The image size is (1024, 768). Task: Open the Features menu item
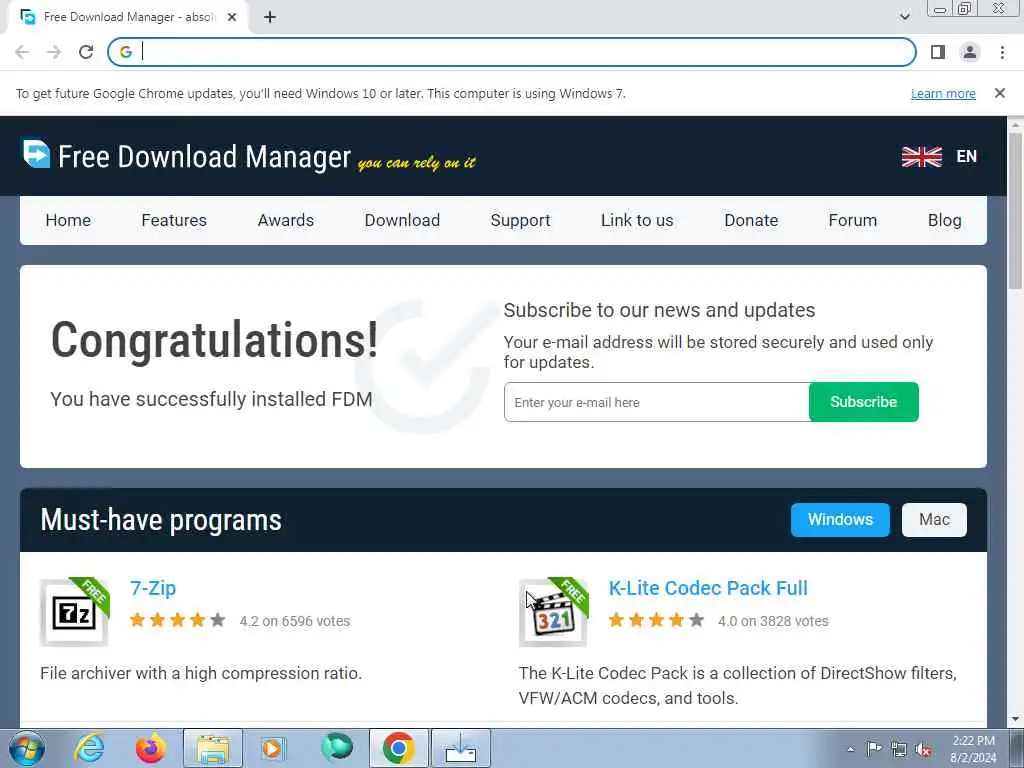(174, 220)
